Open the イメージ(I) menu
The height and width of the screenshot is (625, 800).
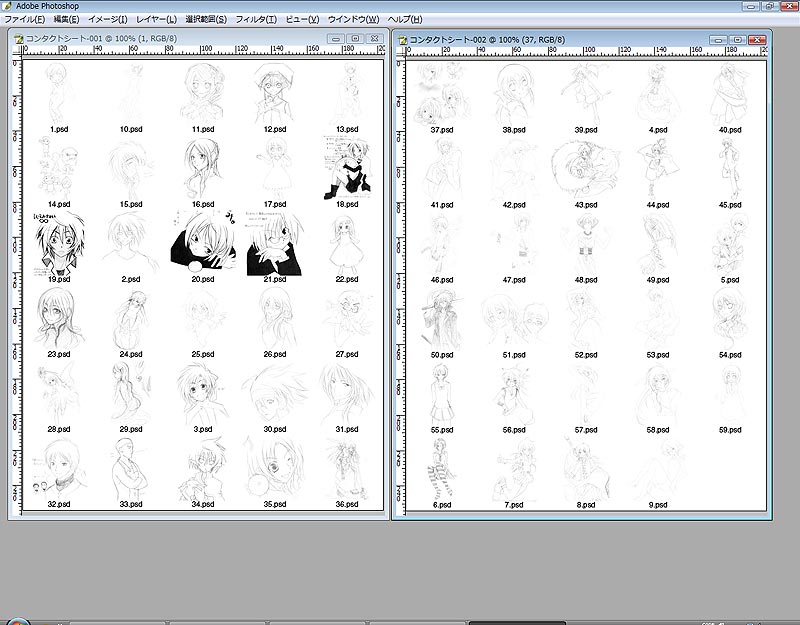tap(108, 20)
